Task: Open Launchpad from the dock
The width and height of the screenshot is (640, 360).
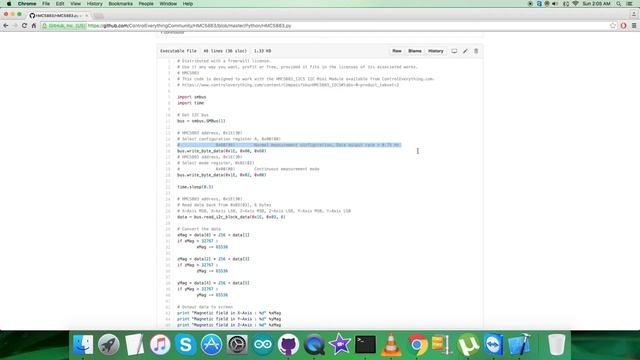Action: click(x=109, y=345)
